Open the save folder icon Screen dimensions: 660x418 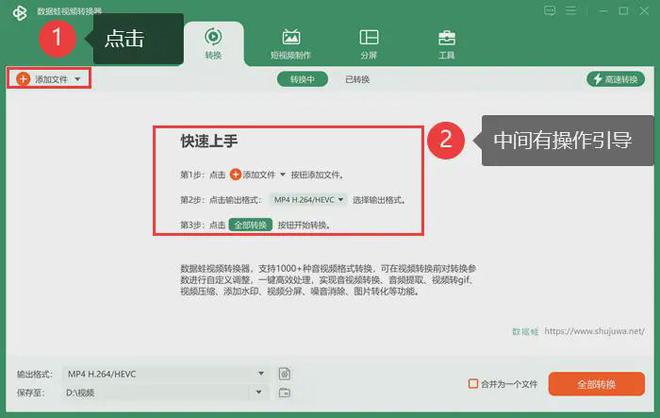point(285,393)
